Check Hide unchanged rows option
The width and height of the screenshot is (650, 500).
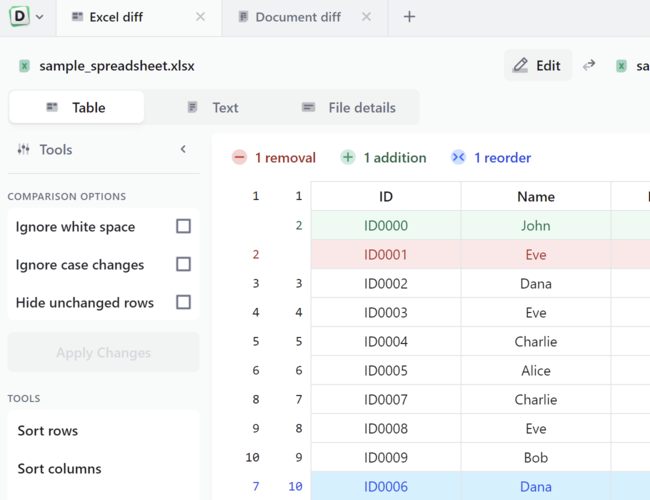(x=183, y=303)
